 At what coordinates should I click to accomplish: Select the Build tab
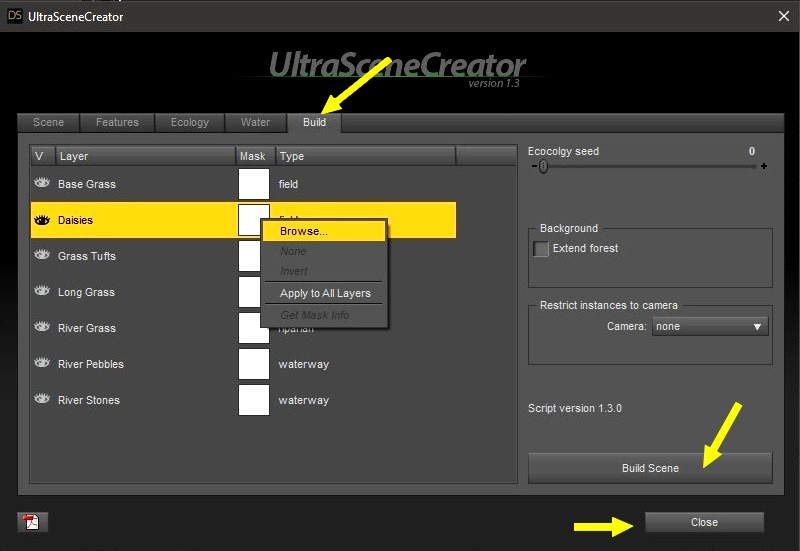[314, 122]
